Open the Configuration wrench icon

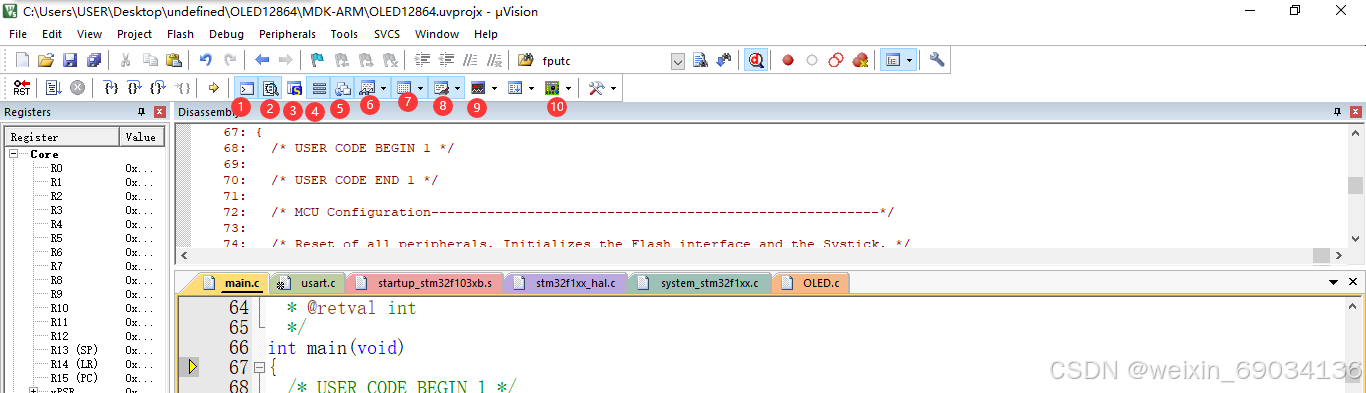click(x=937, y=60)
